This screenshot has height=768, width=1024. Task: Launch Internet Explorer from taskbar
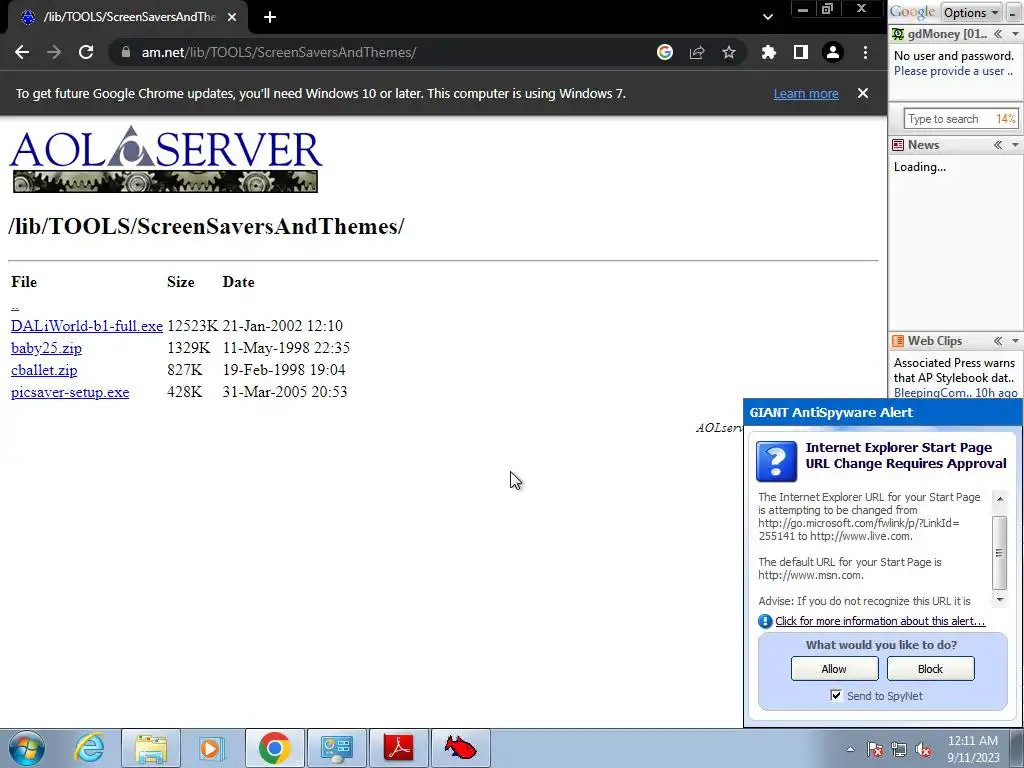pyautogui.click(x=89, y=748)
